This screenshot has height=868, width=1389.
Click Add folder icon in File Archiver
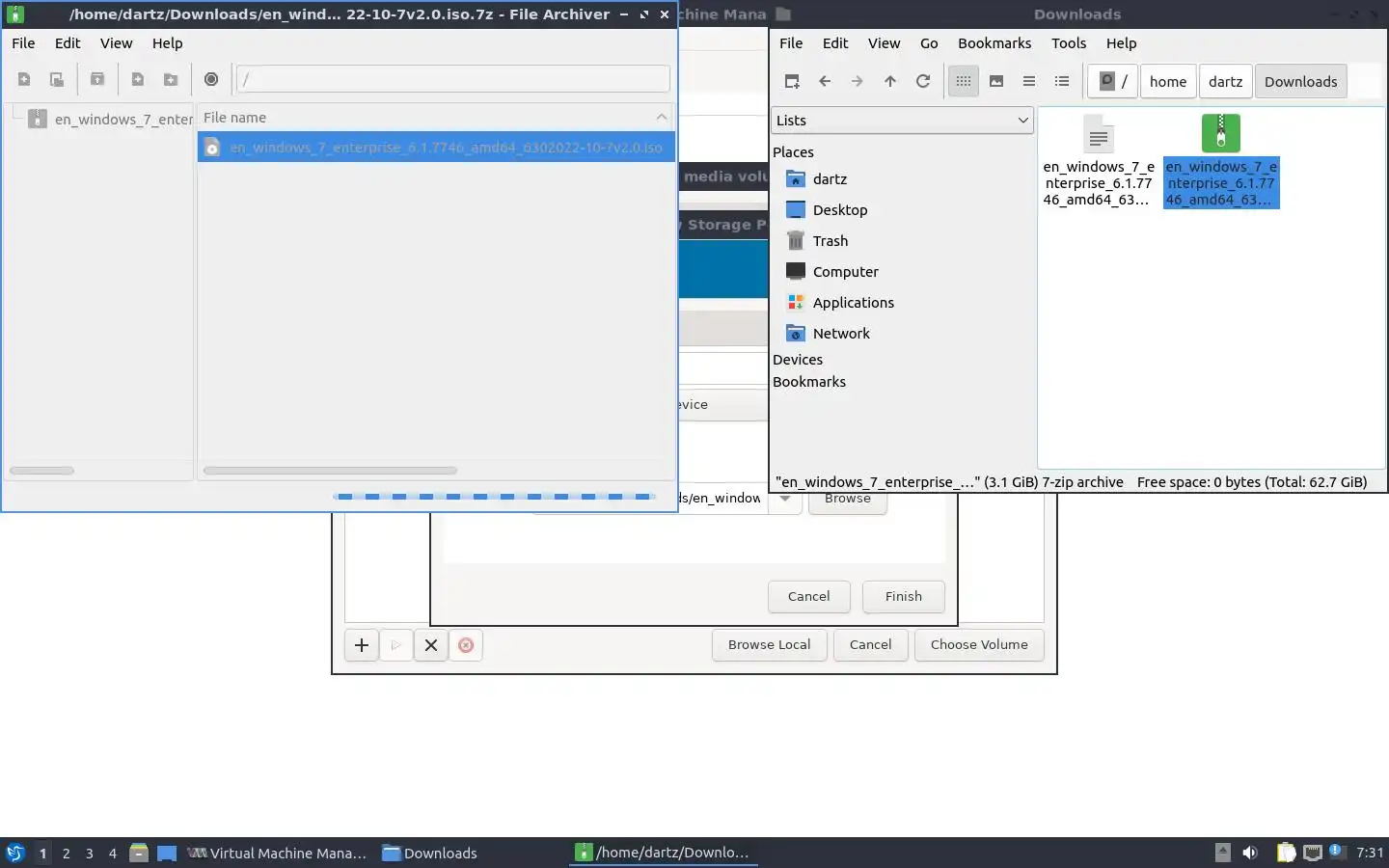tap(171, 79)
